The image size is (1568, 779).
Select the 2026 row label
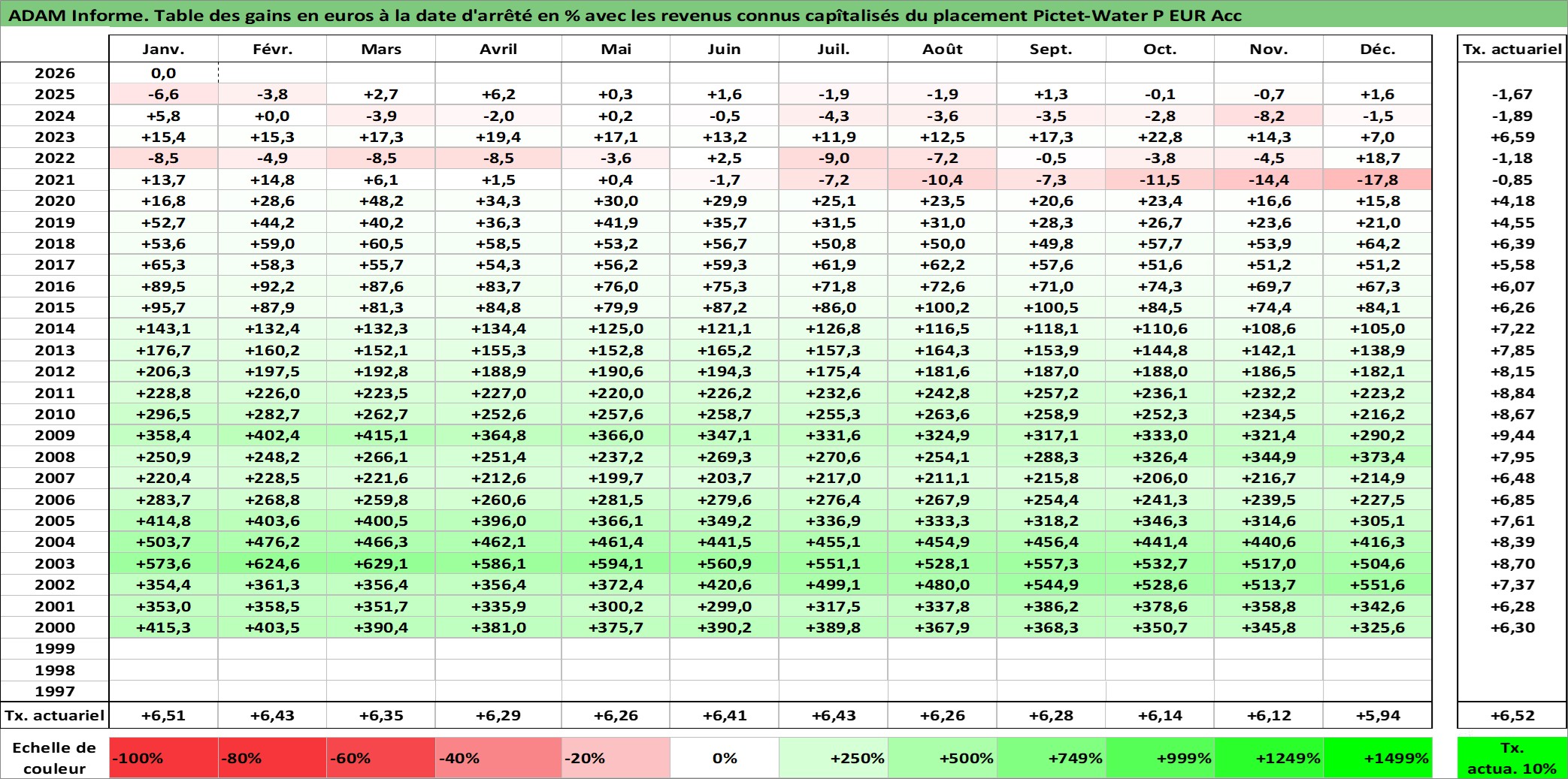[x=55, y=73]
